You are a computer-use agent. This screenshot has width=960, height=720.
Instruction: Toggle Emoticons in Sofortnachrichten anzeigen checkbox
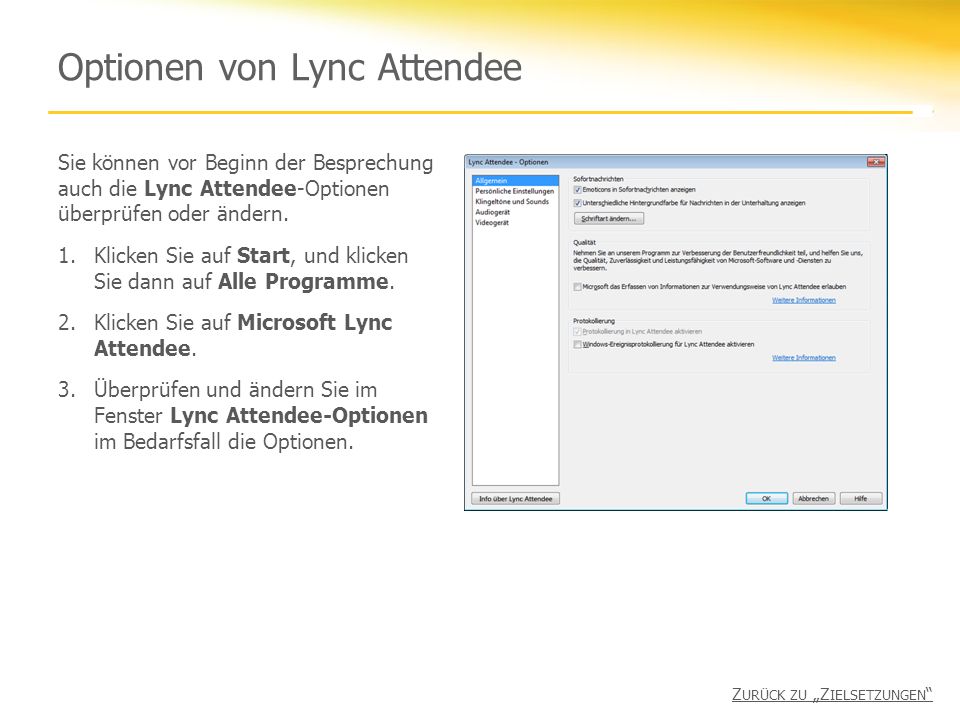point(577,190)
